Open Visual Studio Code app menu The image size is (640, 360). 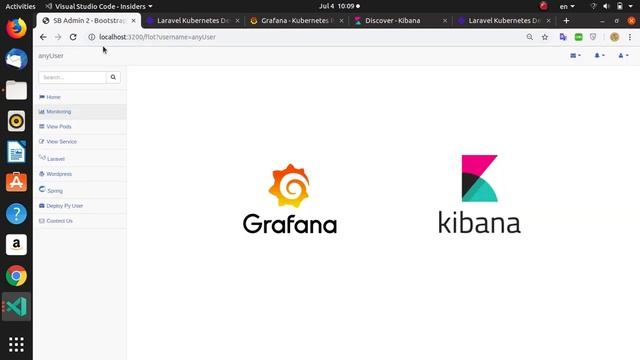(98, 7)
